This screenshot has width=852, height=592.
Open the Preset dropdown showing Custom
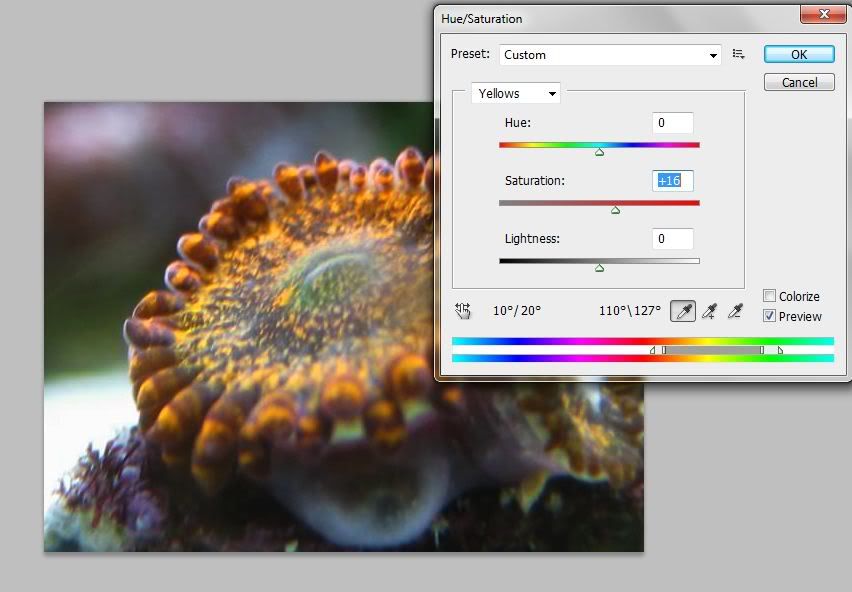point(610,55)
